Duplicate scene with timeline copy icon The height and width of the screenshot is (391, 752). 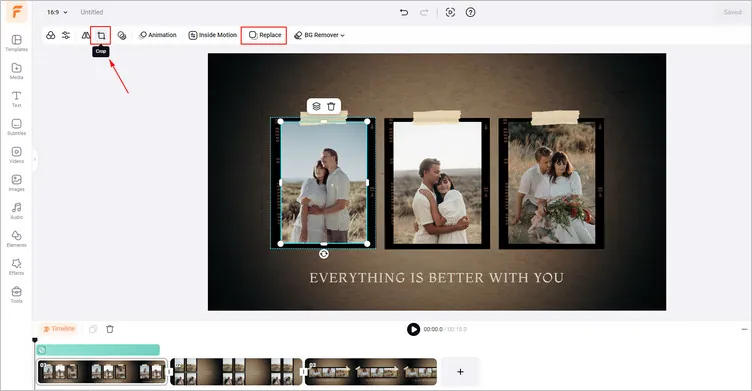tap(93, 329)
